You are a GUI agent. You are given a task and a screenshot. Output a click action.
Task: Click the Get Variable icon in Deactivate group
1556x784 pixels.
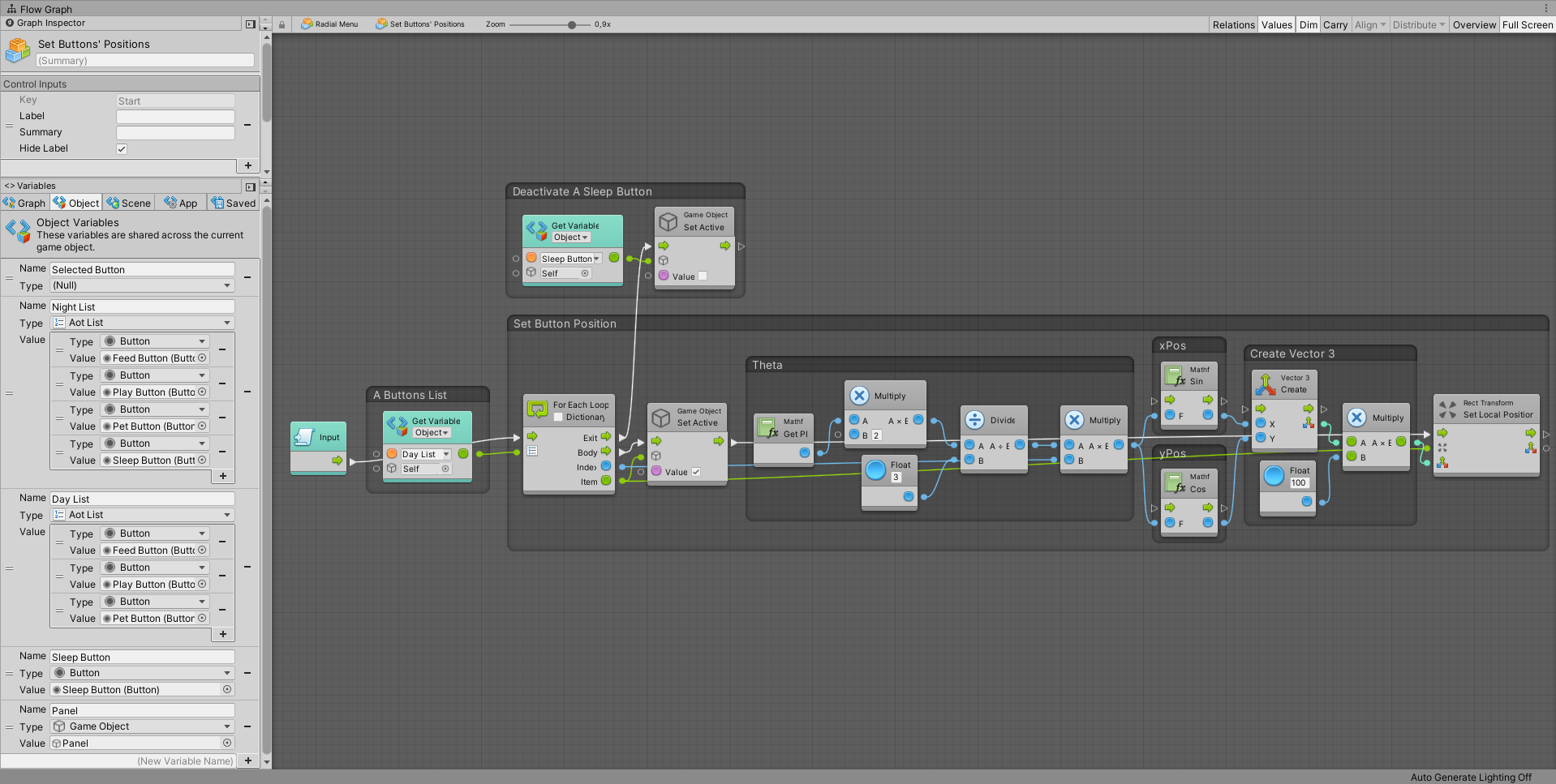(x=537, y=231)
